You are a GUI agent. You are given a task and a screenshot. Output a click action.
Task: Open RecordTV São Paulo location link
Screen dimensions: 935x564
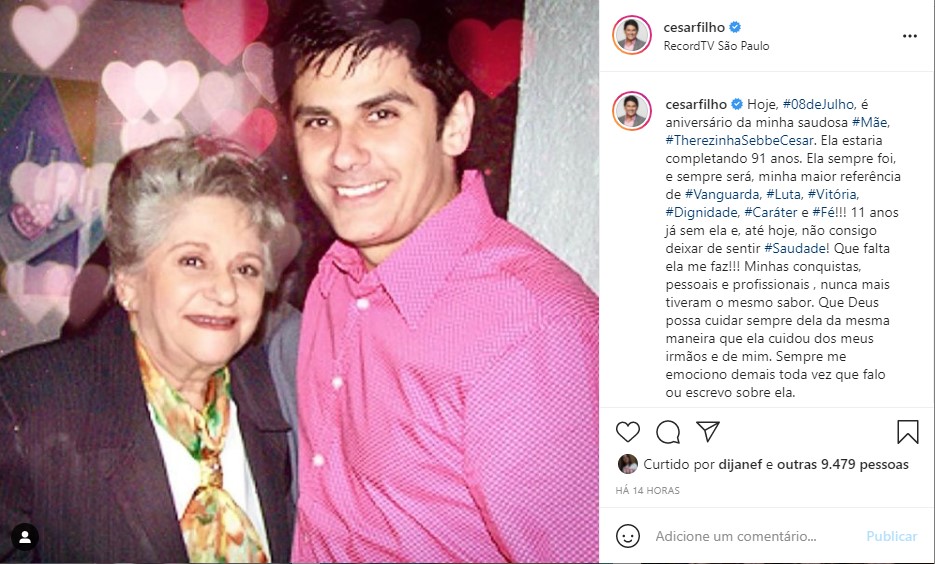click(x=716, y=46)
